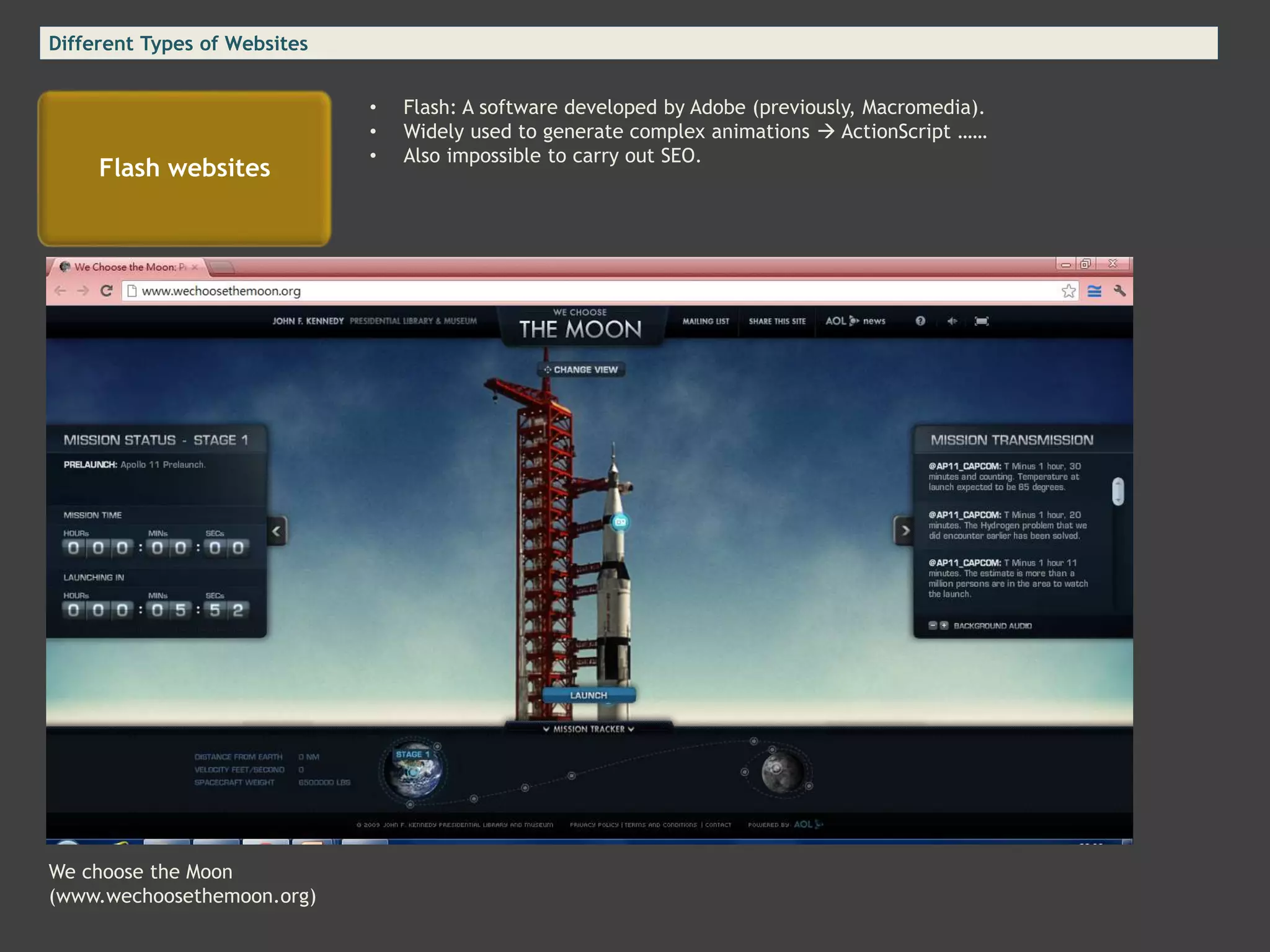Image resolution: width=1270 pixels, height=952 pixels.
Task: Click the Distance From Earth readout
Action: (x=257, y=757)
